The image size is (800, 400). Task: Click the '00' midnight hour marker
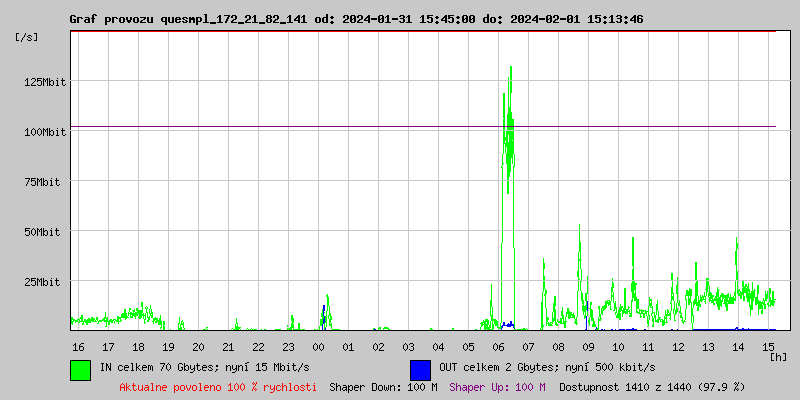pyautogui.click(x=318, y=346)
